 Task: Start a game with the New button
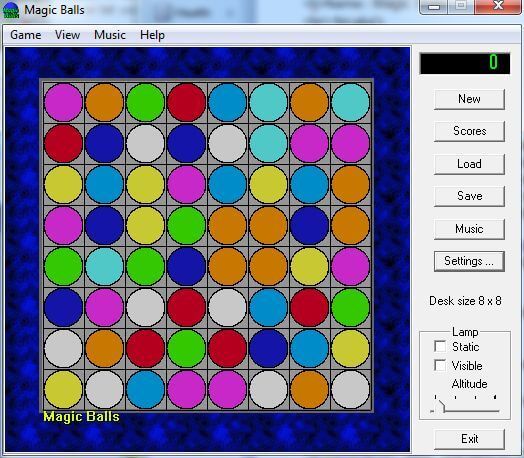click(469, 99)
